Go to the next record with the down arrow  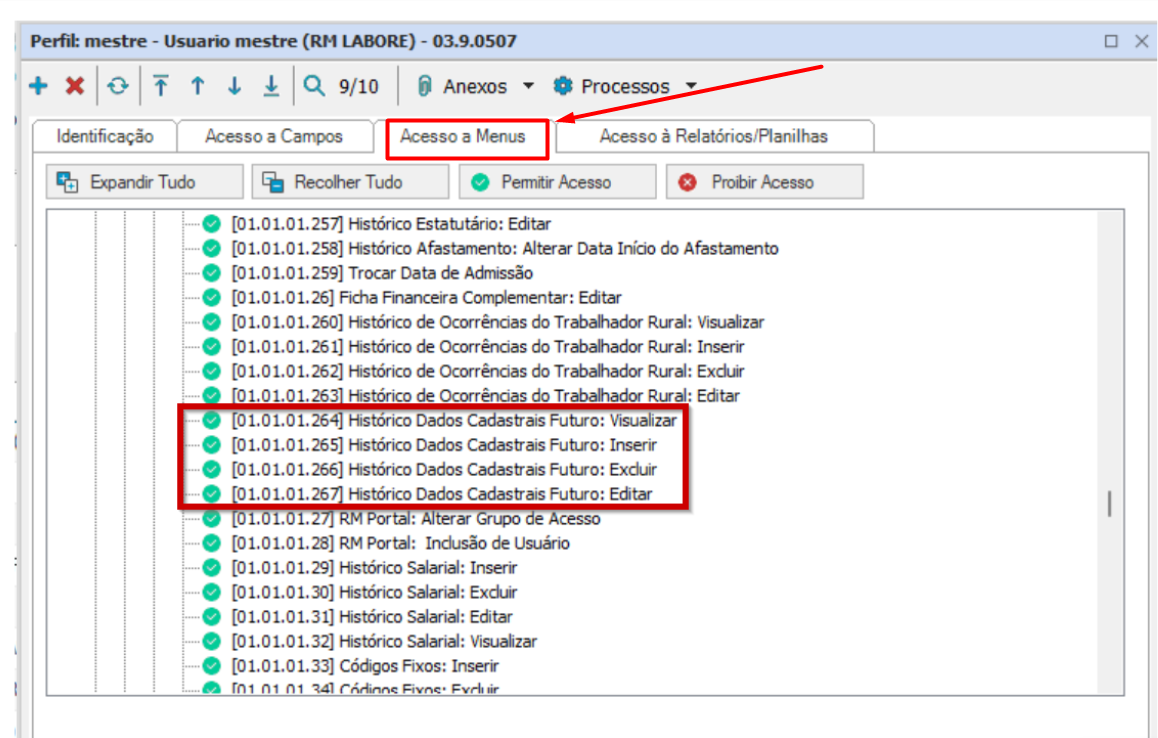(234, 86)
